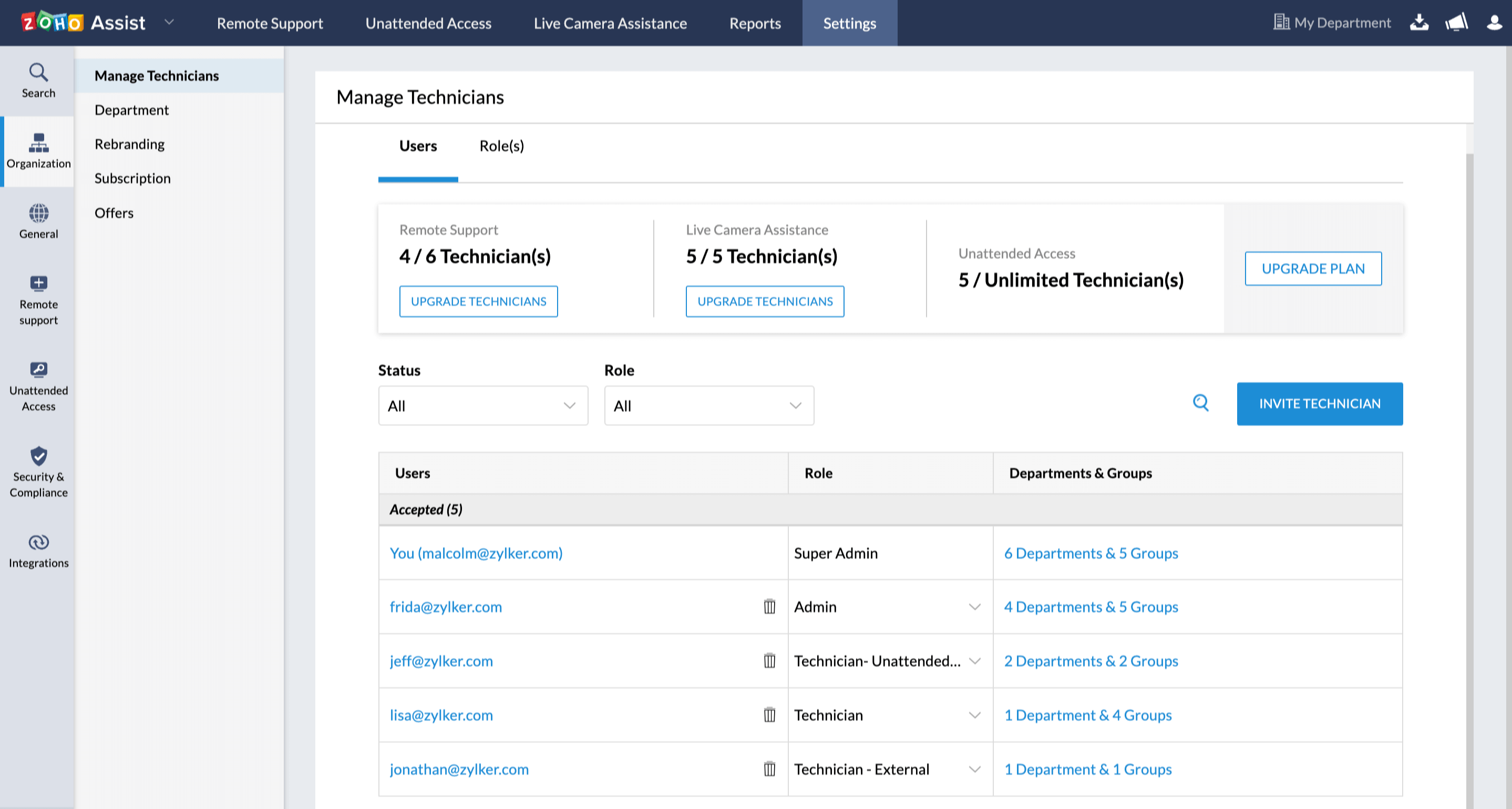Expand the Role filter dropdown
The image size is (1512, 809).
point(708,406)
